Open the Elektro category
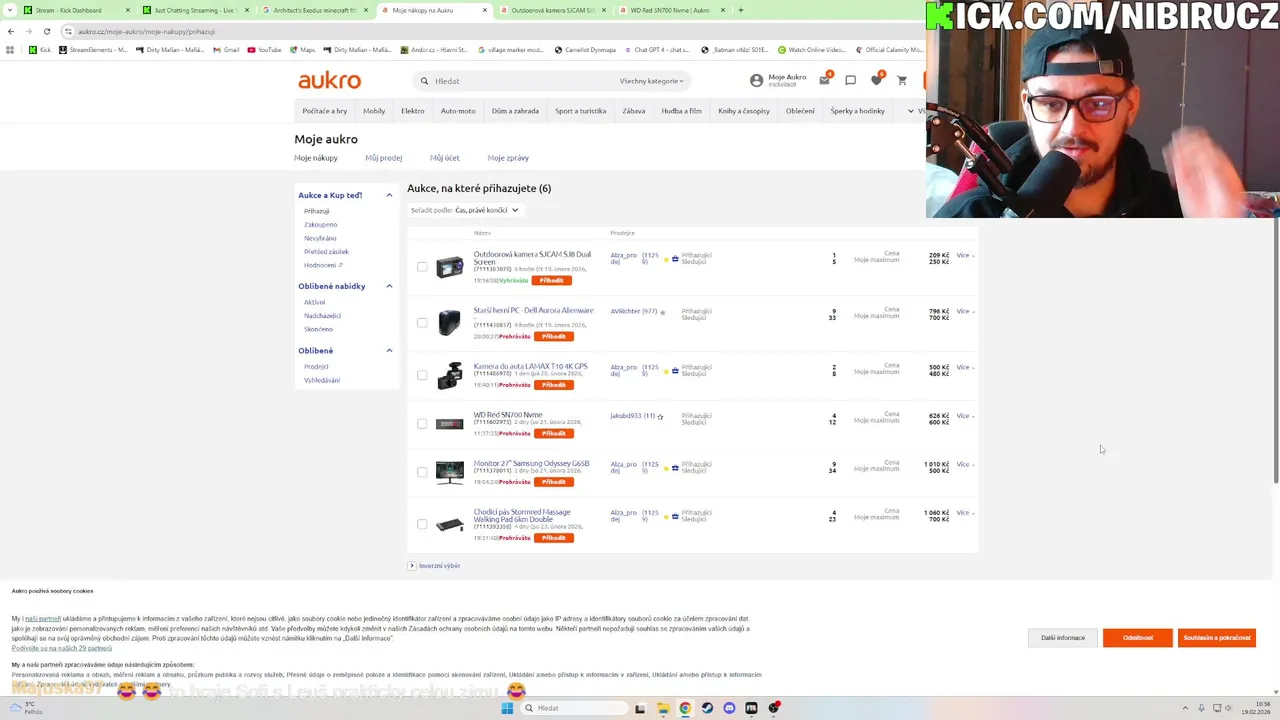The width and height of the screenshot is (1280, 720). [x=413, y=111]
